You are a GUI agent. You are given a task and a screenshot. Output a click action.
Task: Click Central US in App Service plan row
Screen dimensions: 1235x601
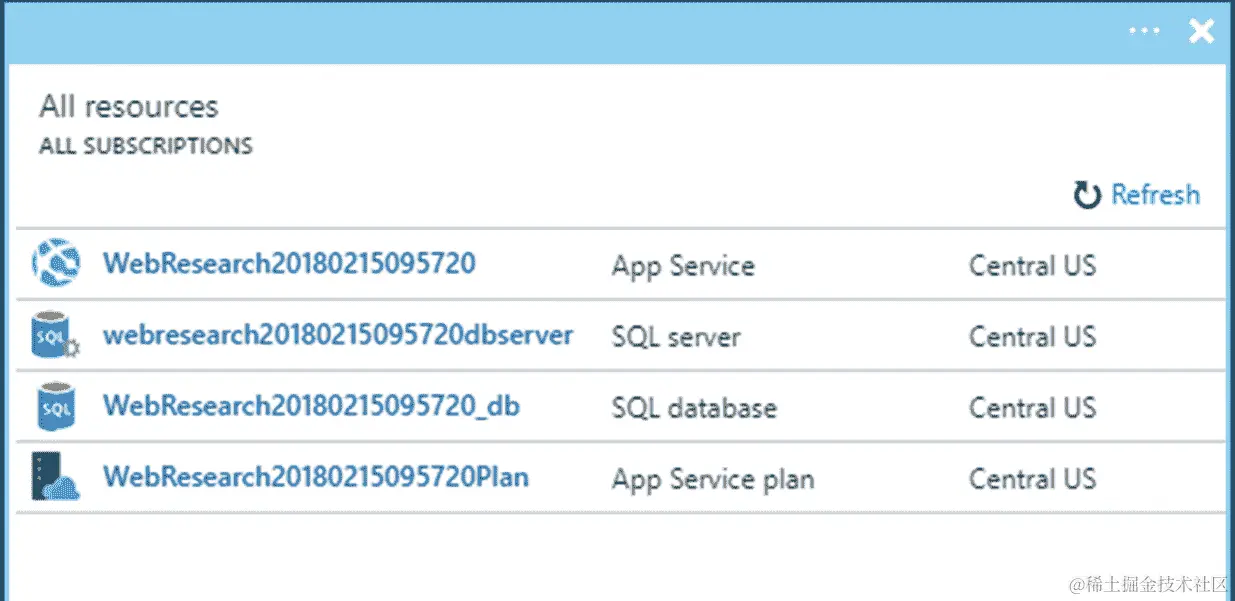point(1032,478)
